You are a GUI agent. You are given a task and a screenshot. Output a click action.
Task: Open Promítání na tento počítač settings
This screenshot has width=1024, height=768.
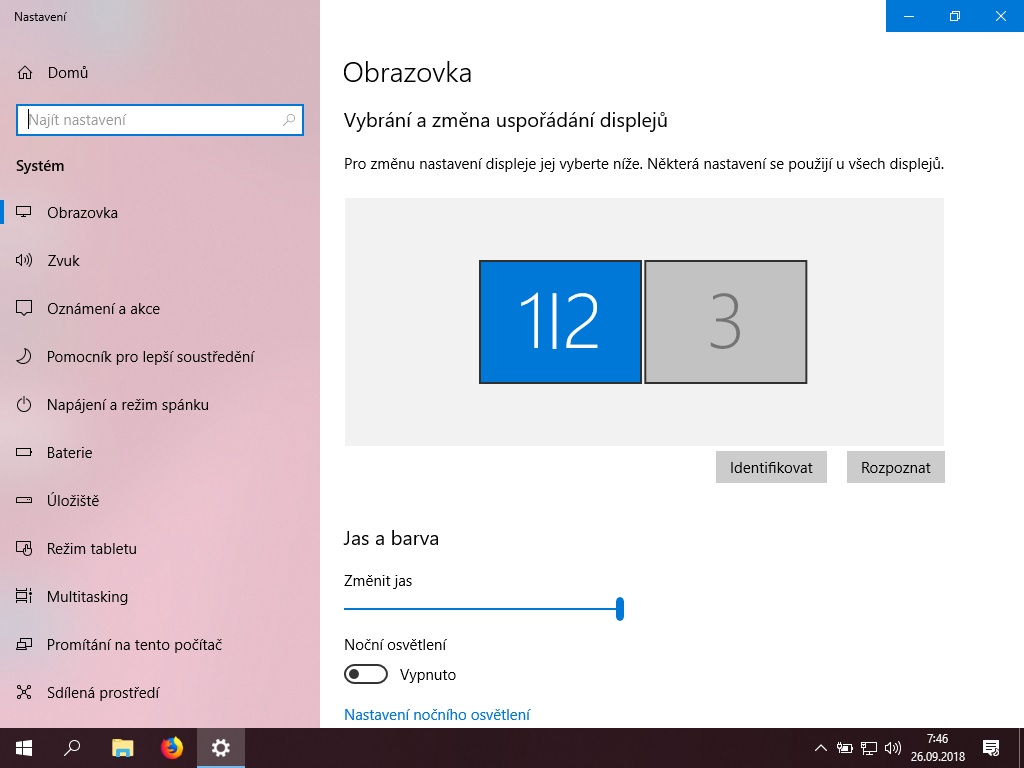pyautogui.click(x=134, y=645)
